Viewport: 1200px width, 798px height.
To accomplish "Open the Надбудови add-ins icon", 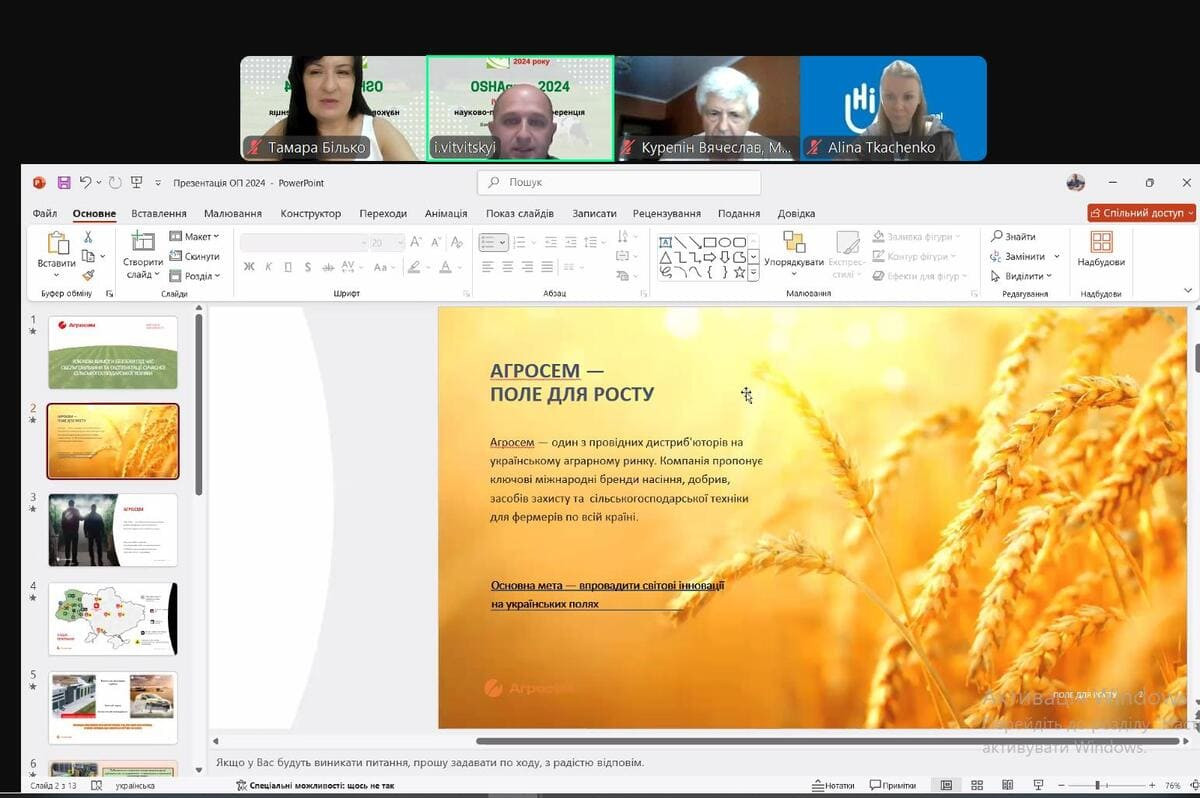I will (x=1101, y=250).
